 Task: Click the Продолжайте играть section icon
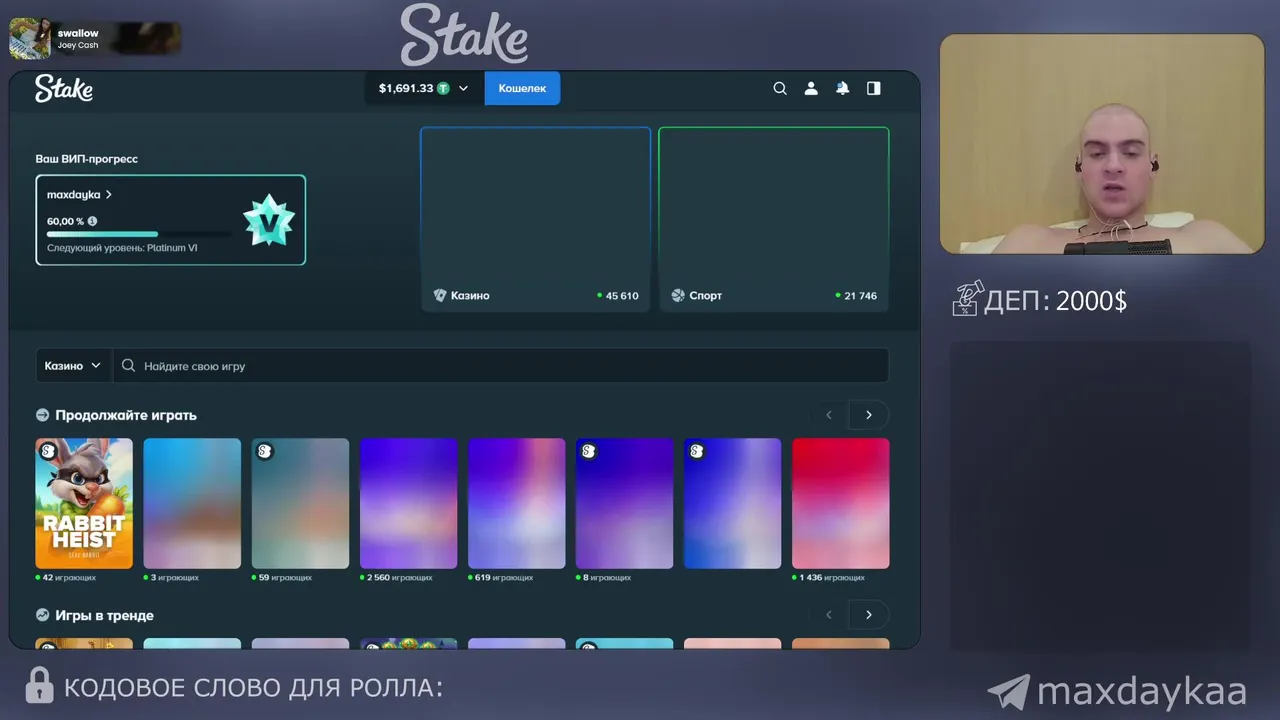43,415
